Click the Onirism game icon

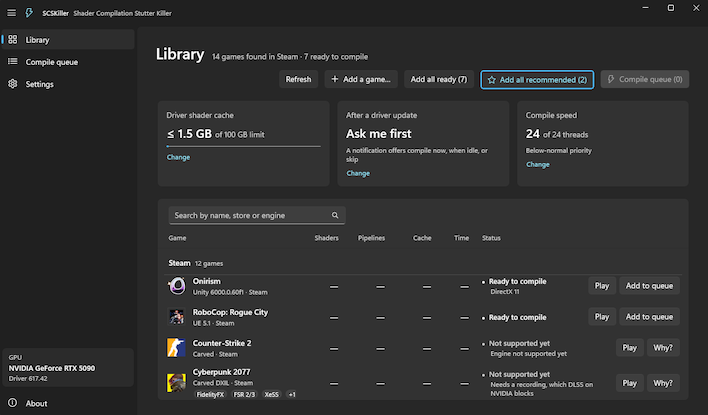(177, 286)
